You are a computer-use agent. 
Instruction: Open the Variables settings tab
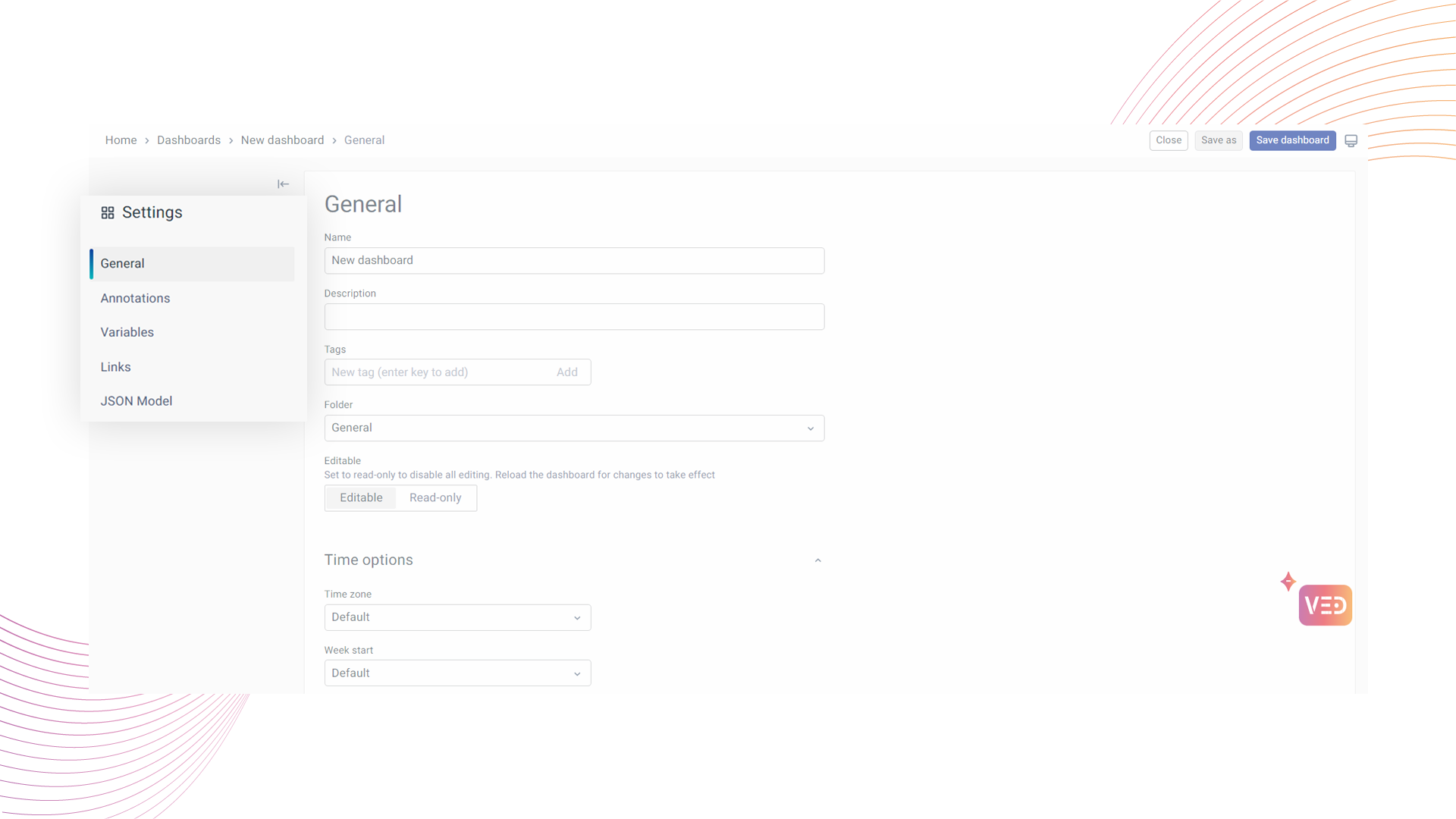pos(127,332)
